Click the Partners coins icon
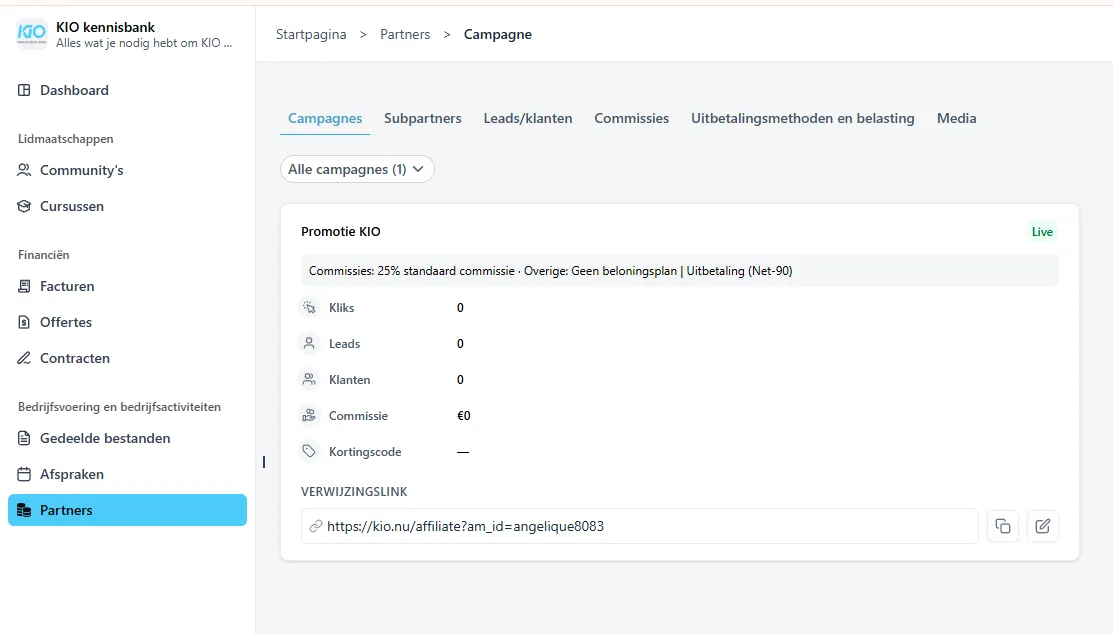1113x634 pixels. click(24, 510)
